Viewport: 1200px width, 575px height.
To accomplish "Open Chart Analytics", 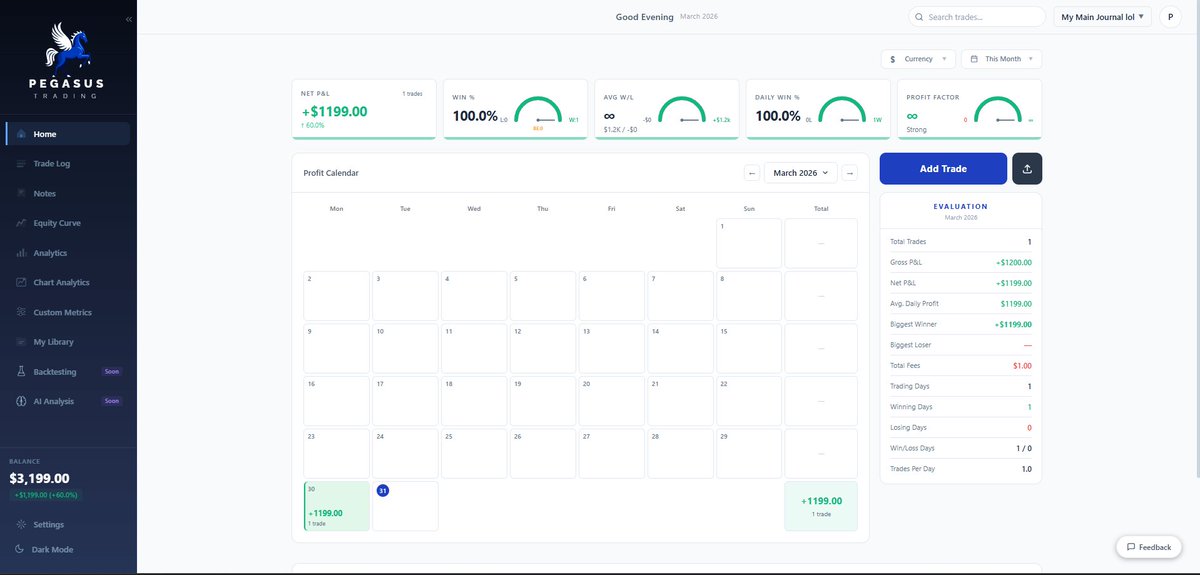I will (x=68, y=282).
